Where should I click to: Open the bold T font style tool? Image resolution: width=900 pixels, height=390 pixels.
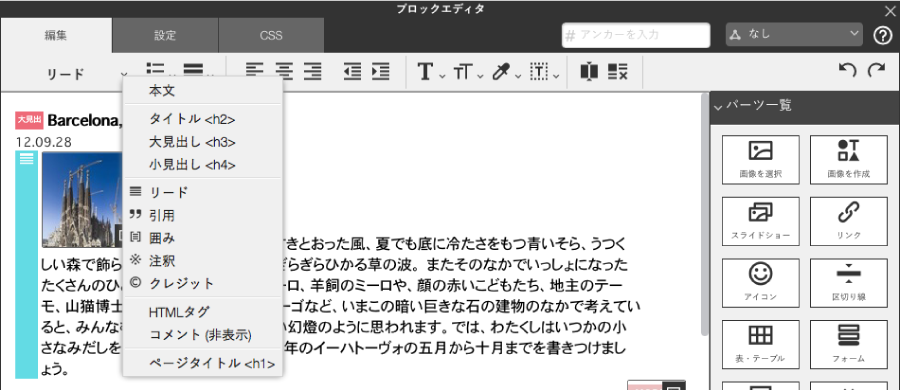(x=425, y=72)
